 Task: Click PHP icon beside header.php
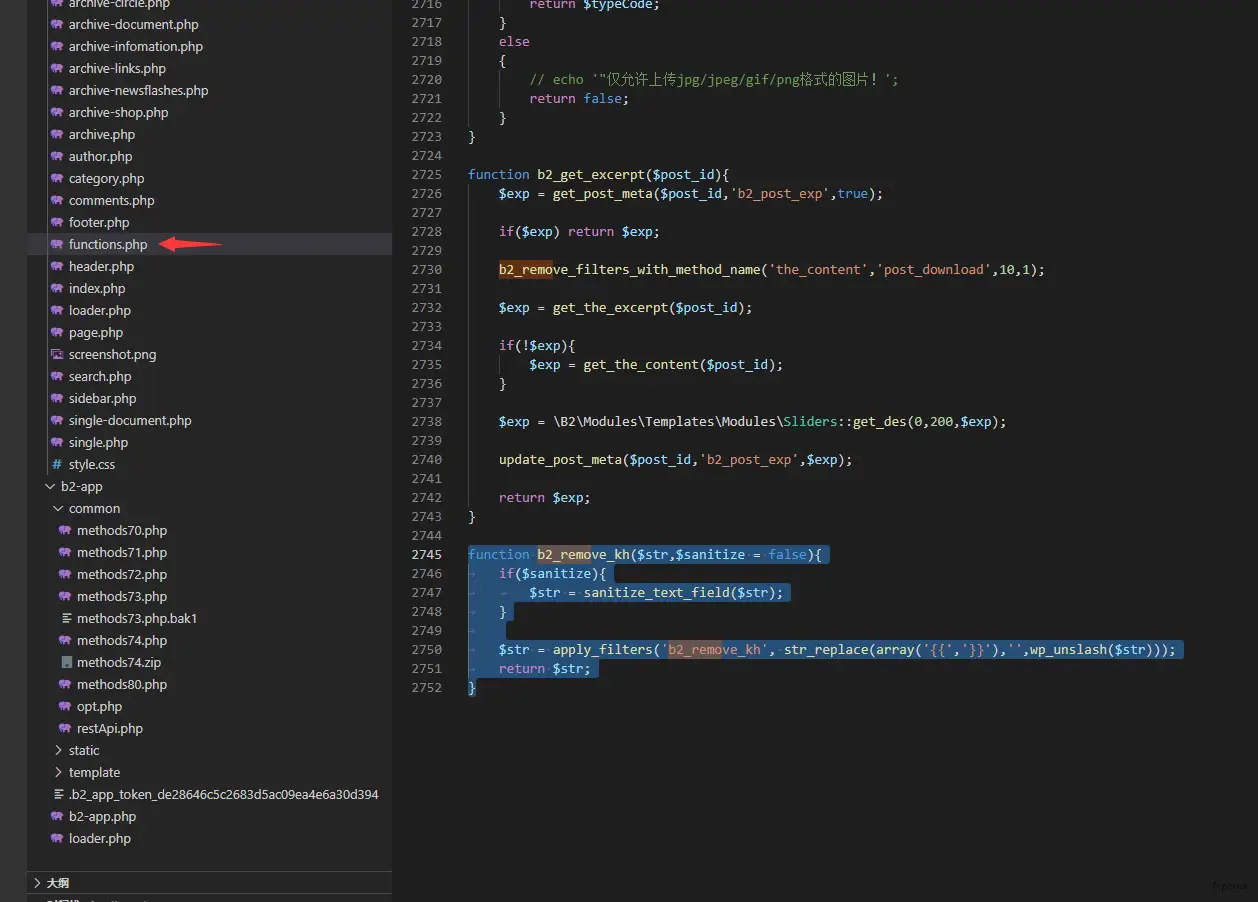(x=57, y=266)
